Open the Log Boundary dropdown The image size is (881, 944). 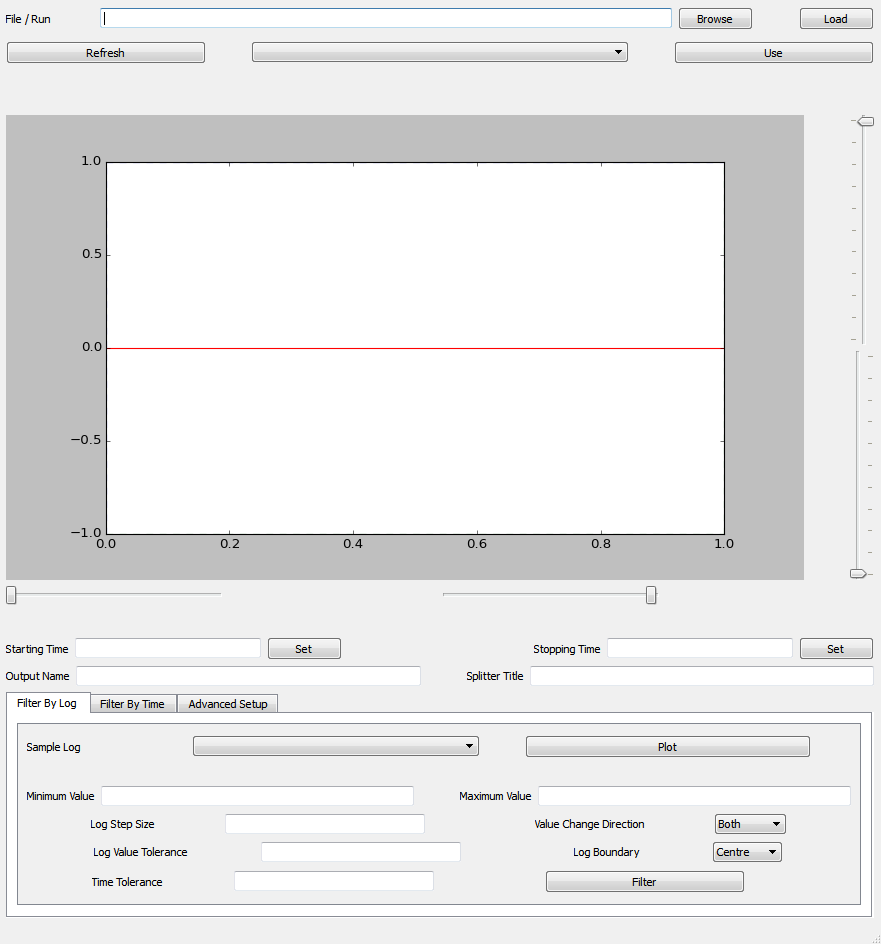pos(747,852)
